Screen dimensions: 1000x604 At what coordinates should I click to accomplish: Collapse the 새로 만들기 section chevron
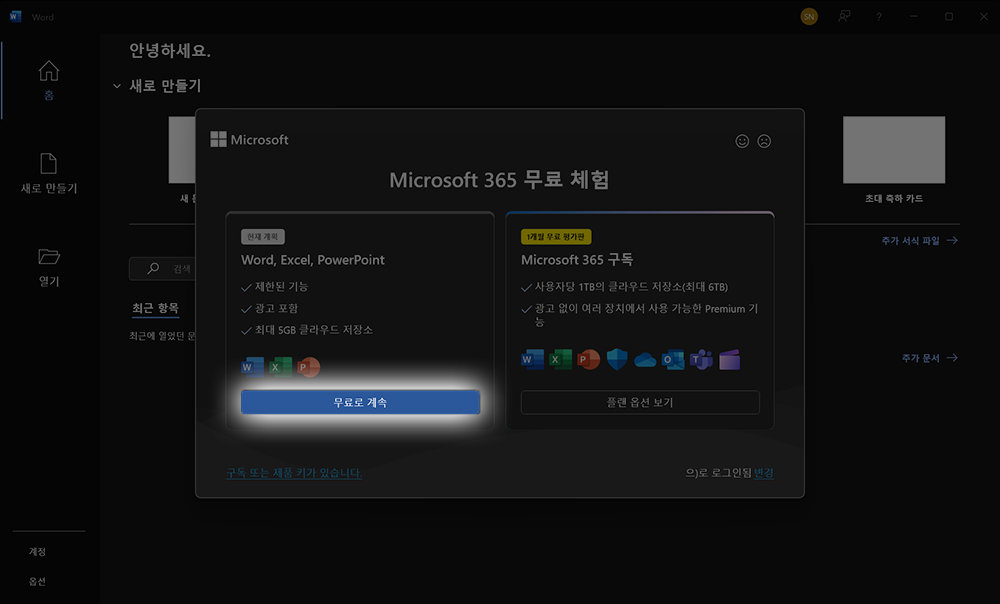tap(117, 86)
